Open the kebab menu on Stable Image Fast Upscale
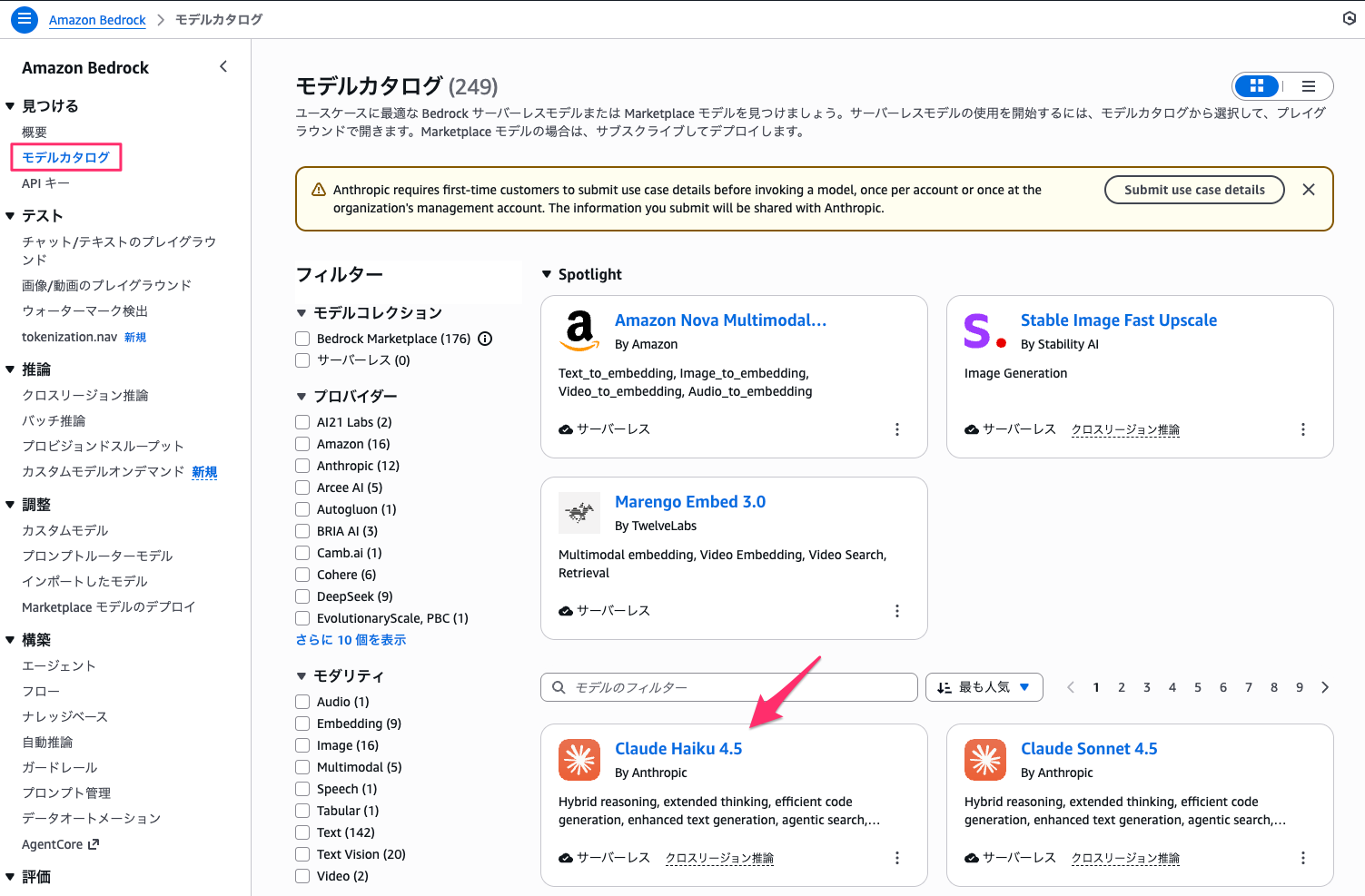The width and height of the screenshot is (1365, 896). coord(1303,429)
